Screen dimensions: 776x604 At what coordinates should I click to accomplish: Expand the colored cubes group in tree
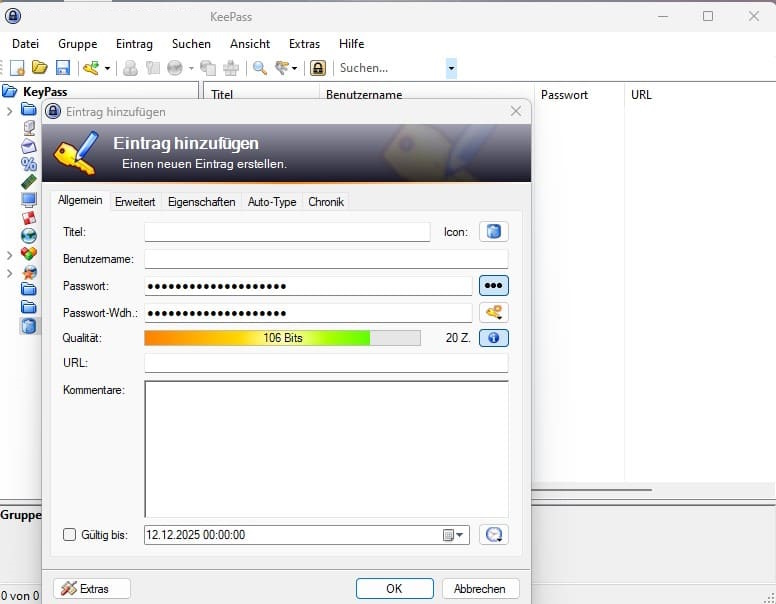coord(9,255)
